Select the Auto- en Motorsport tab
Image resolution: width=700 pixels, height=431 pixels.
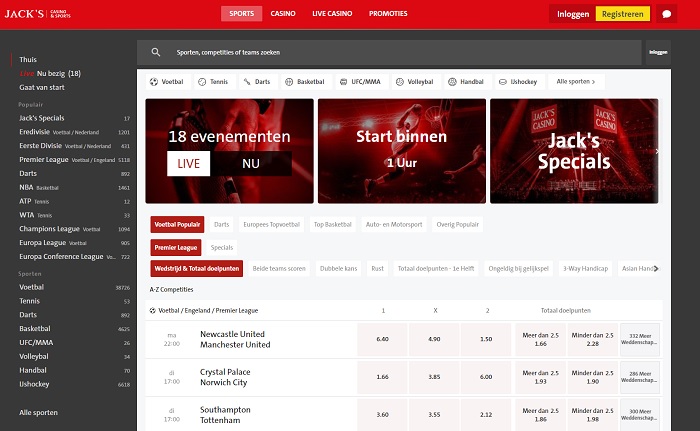394,225
